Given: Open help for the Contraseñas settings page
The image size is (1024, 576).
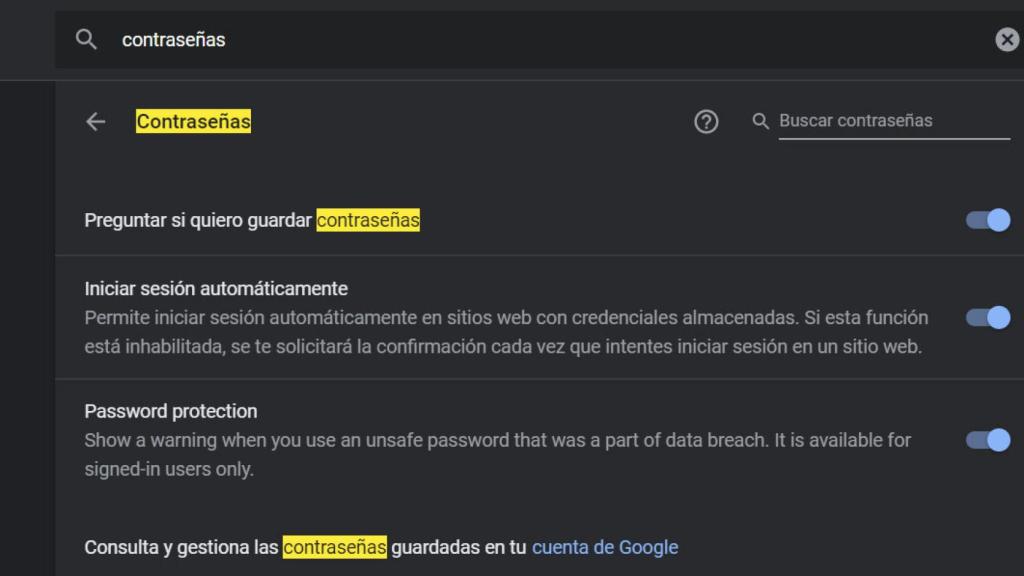Looking at the screenshot, I should pos(706,121).
